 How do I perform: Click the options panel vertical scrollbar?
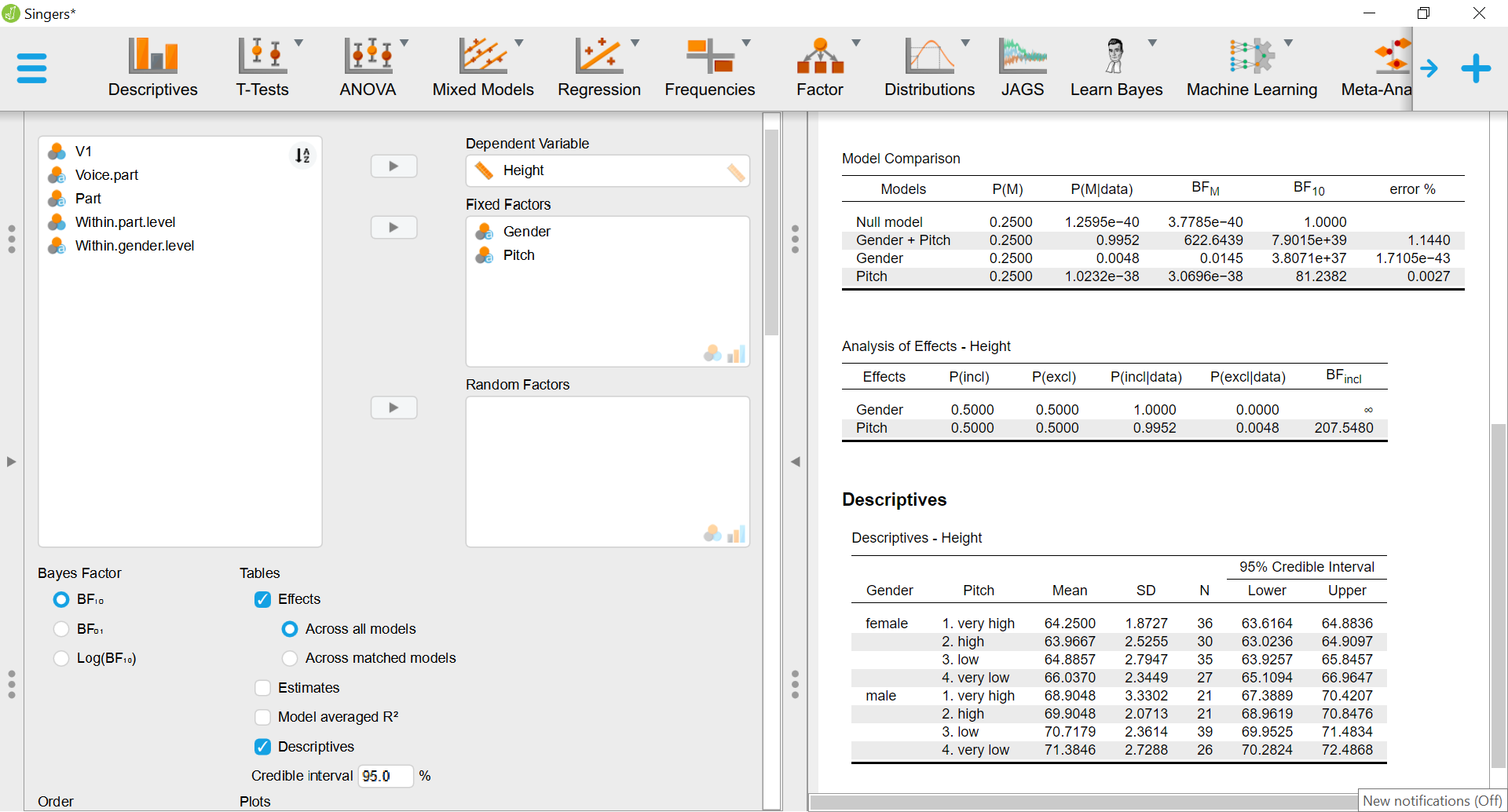[x=771, y=232]
